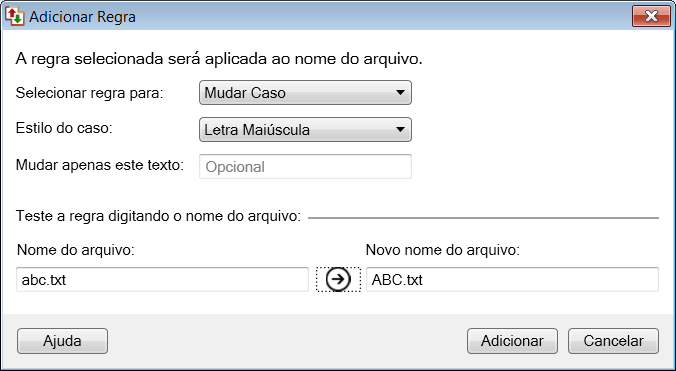Click the arrow of Selecionar regra combo box
Image resolution: width=676 pixels, height=371 pixels.
(400, 93)
